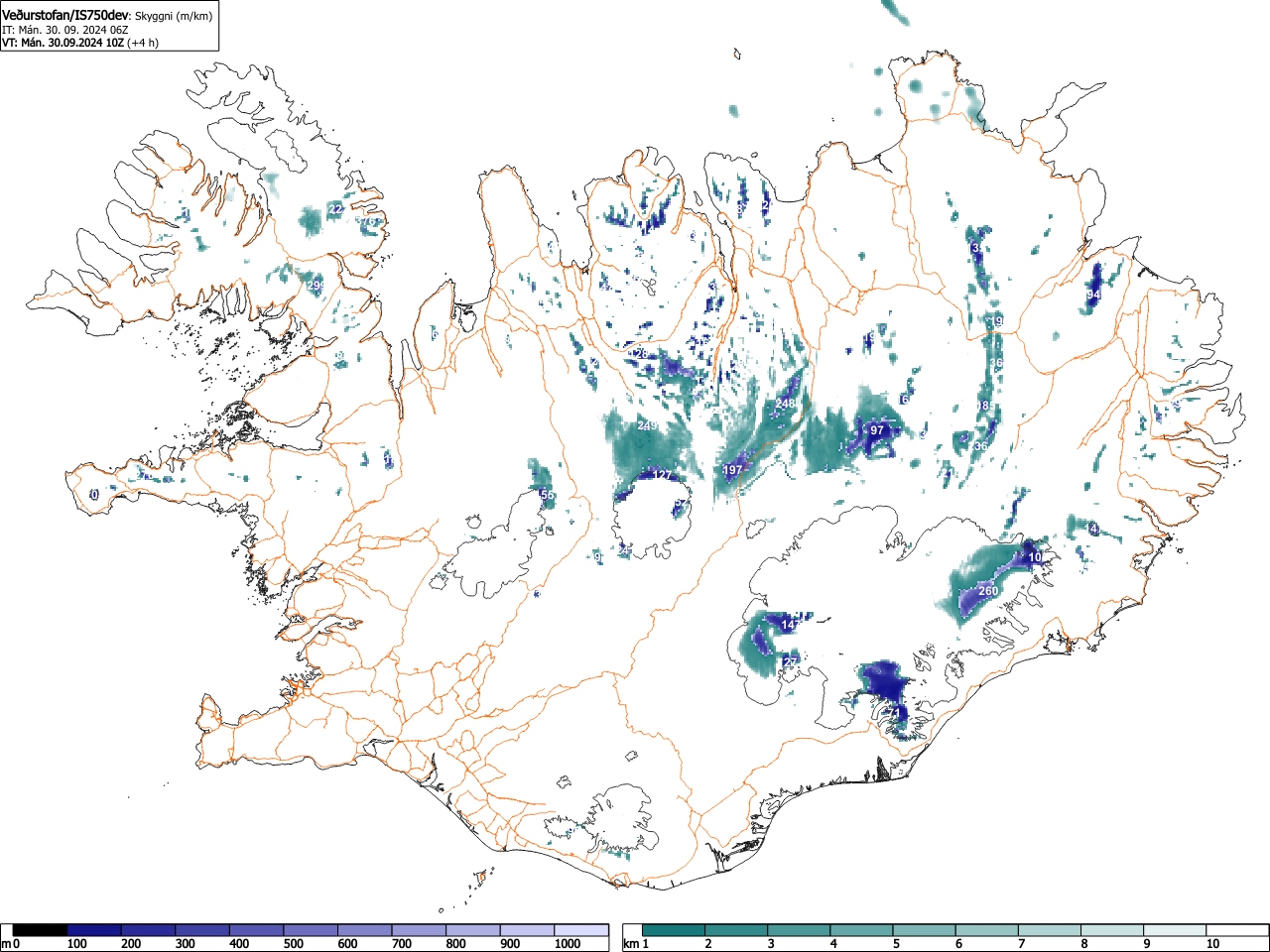Click the '3' tick on the km legend
This screenshot has height=952, width=1270.
770,944
